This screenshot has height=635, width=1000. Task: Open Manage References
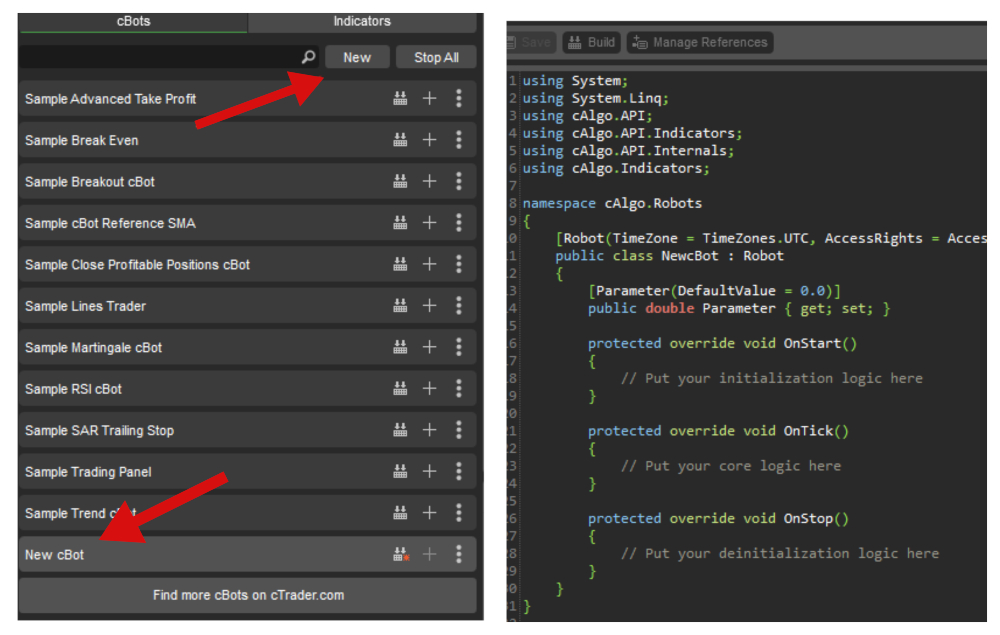pyautogui.click(x=700, y=43)
